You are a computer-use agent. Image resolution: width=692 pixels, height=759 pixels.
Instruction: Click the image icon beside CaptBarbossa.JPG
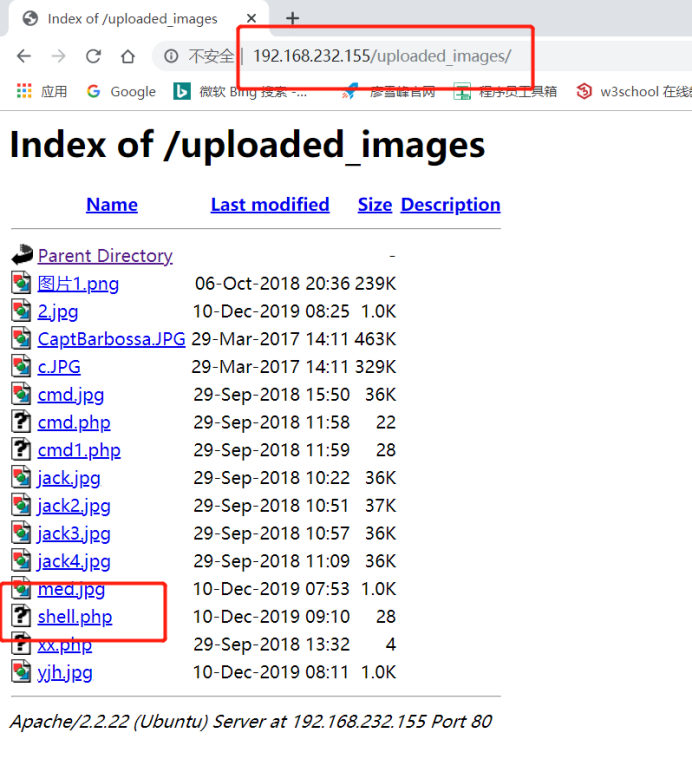point(21,338)
